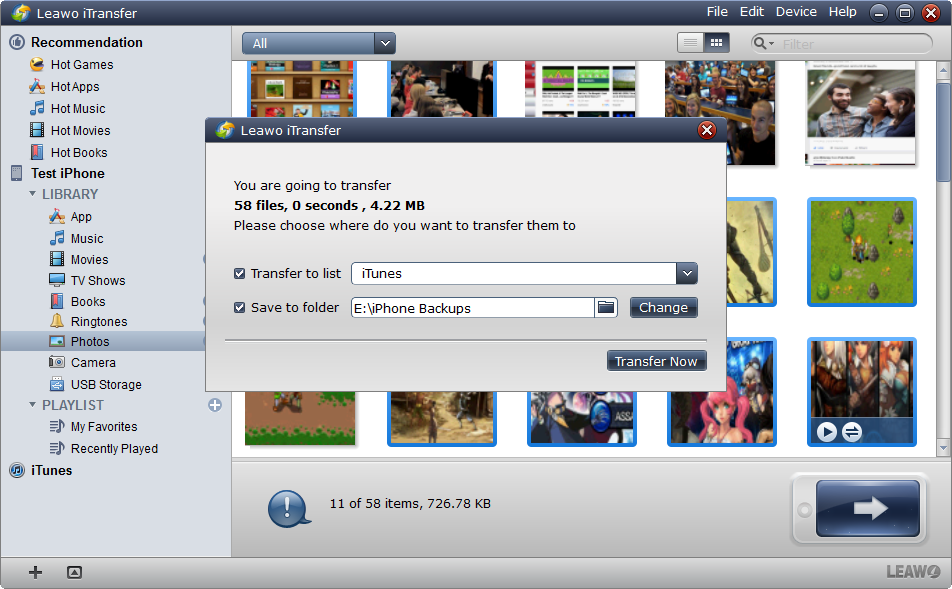
Task: Click the add button in bottom bar
Action: point(35,572)
